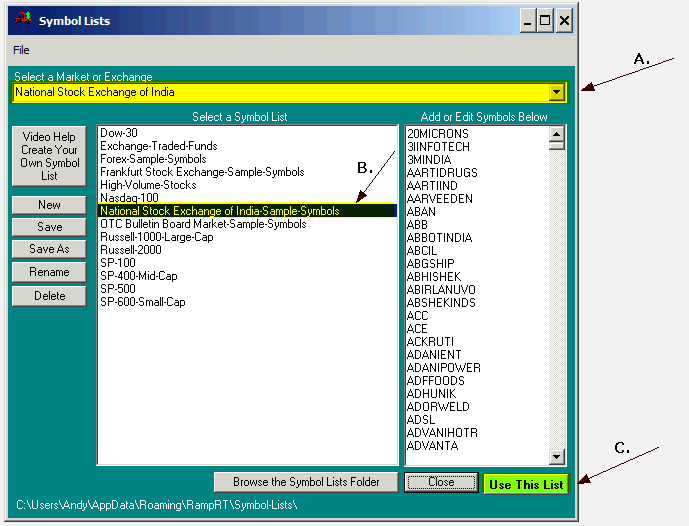Click the ACKRUTI symbol
This screenshot has width=689, height=526.
430,342
